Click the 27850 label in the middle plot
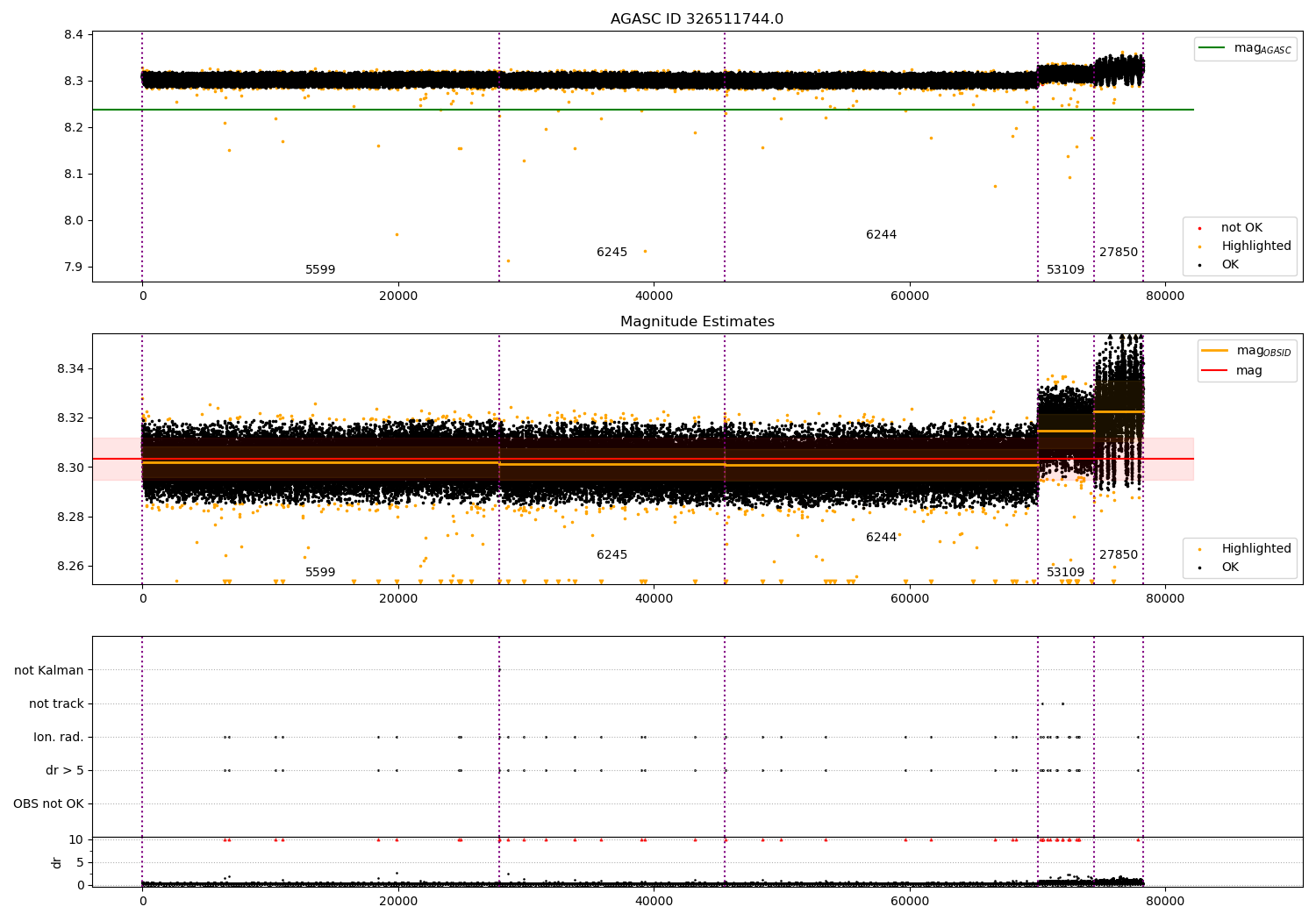Image resolution: width=1316 pixels, height=921 pixels. (x=1119, y=555)
